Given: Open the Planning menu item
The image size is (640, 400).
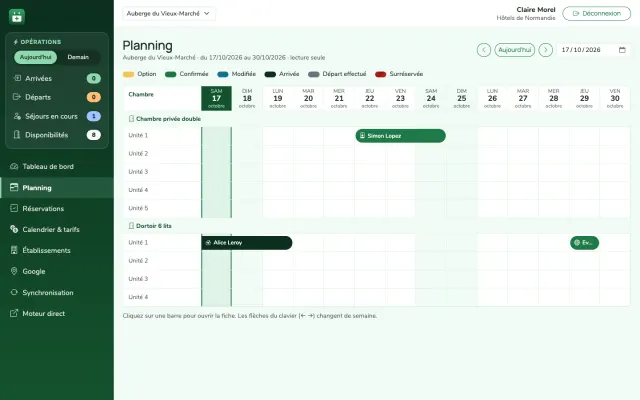Looking at the screenshot, I should [x=57, y=187].
